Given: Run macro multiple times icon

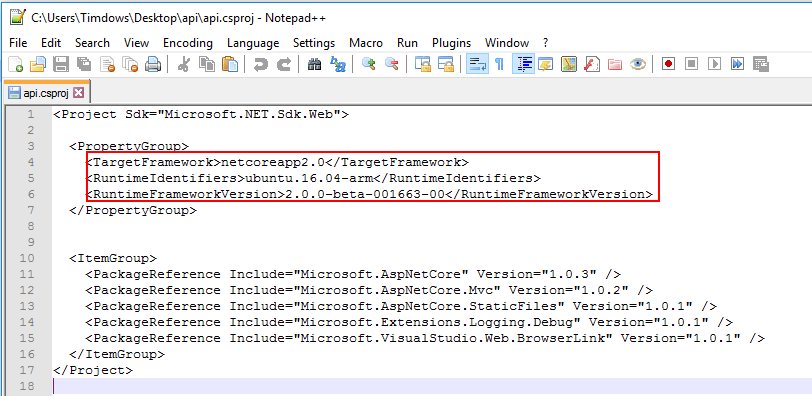Looking at the screenshot, I should (737, 64).
